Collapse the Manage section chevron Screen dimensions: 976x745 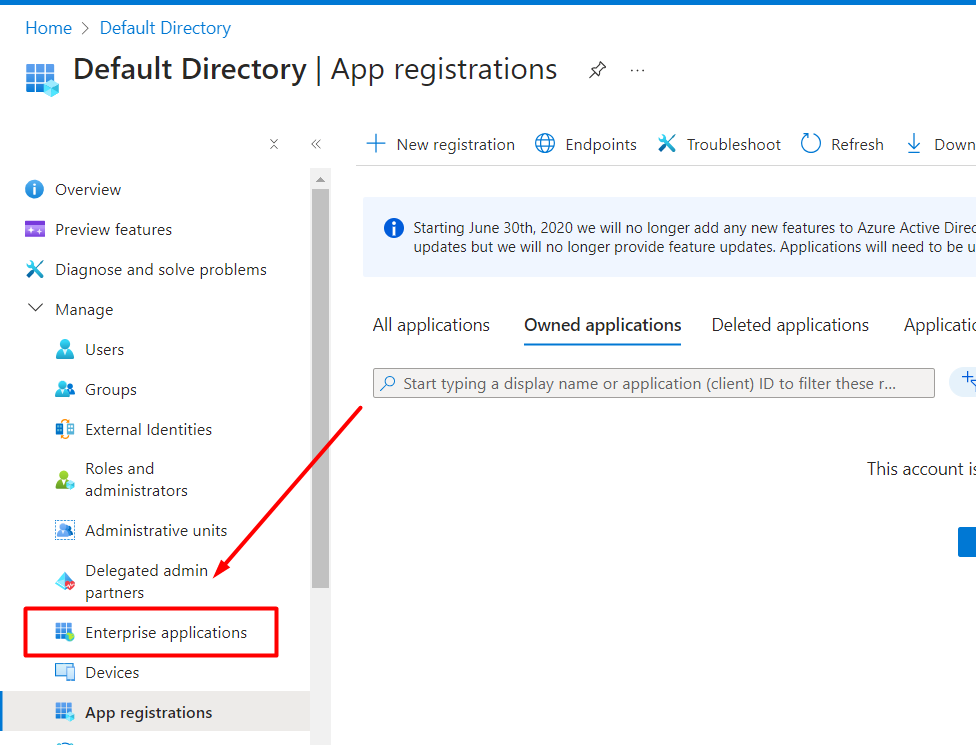(35, 308)
